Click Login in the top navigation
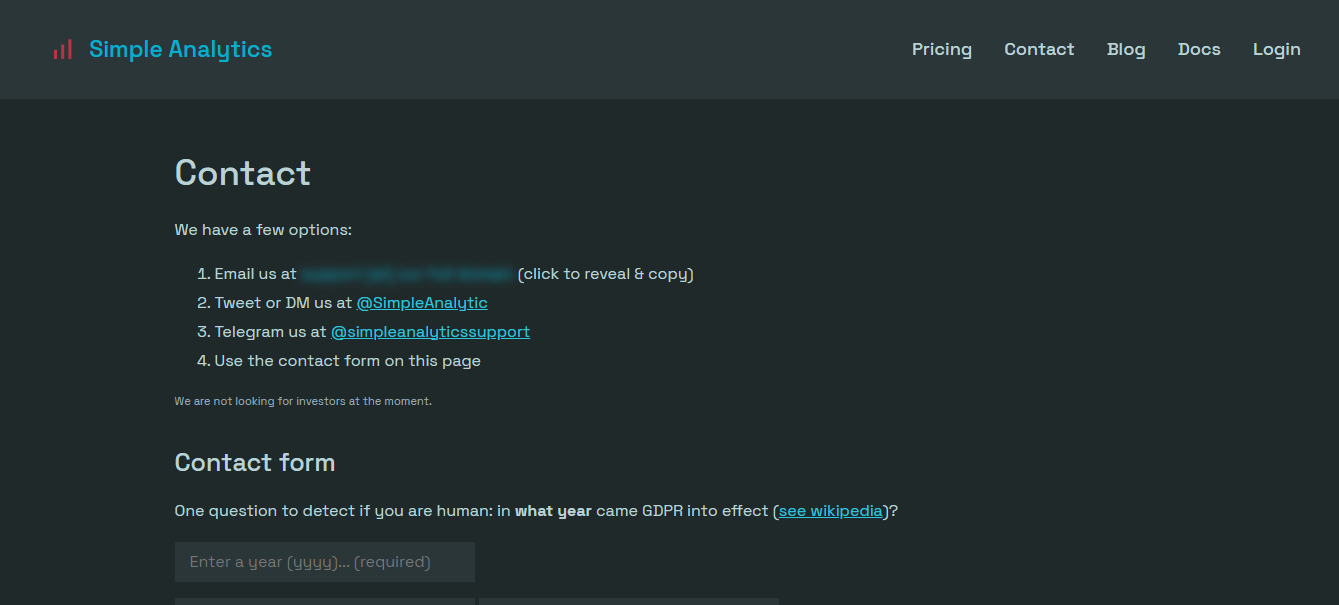Image resolution: width=1339 pixels, height=605 pixels. 1276,49
